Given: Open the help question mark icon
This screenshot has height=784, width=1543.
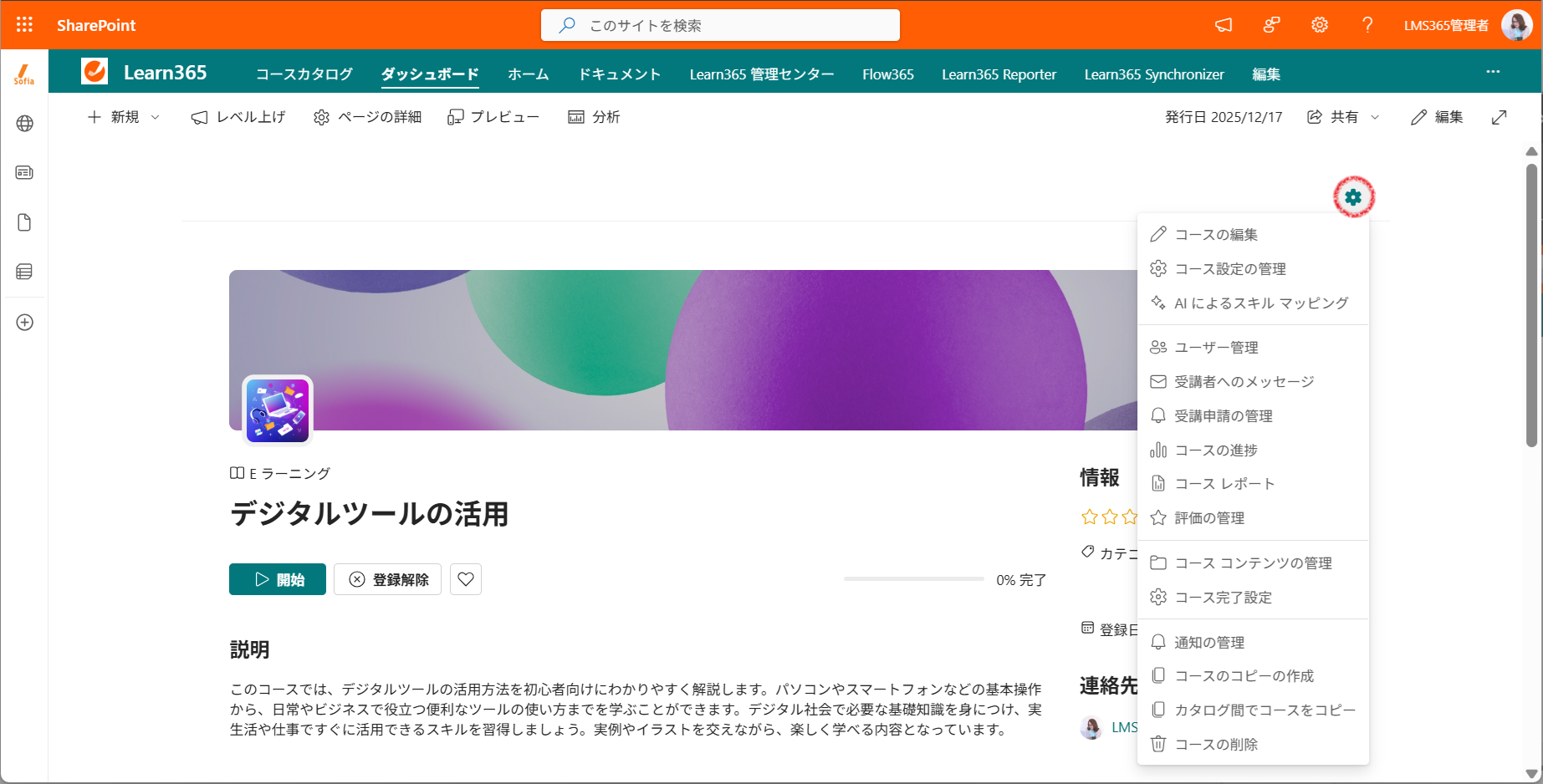Looking at the screenshot, I should tap(1367, 25).
